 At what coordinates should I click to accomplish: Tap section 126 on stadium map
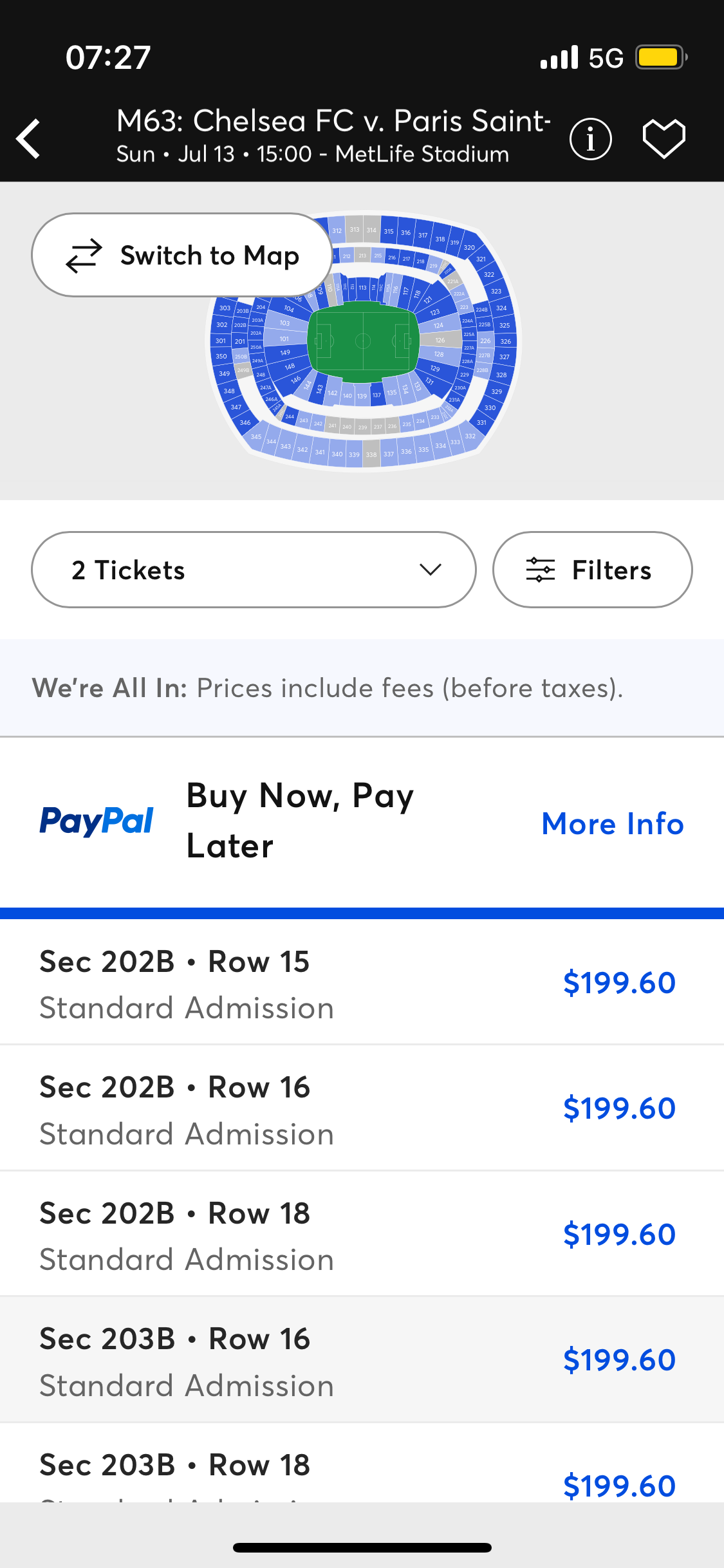point(440,340)
